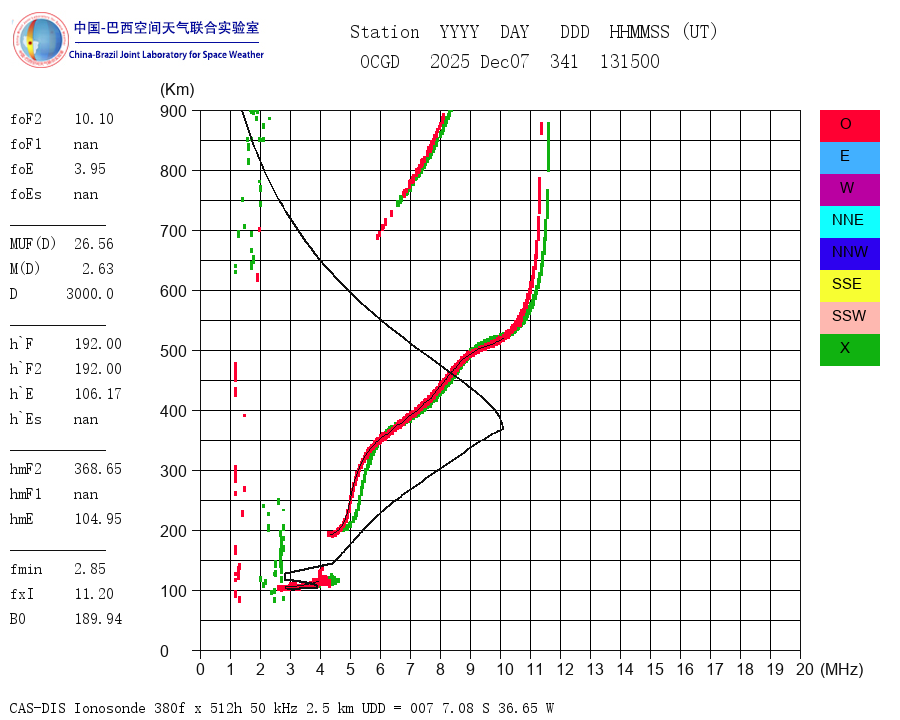
Task: Click the foEs parameter label
Action: point(26,194)
